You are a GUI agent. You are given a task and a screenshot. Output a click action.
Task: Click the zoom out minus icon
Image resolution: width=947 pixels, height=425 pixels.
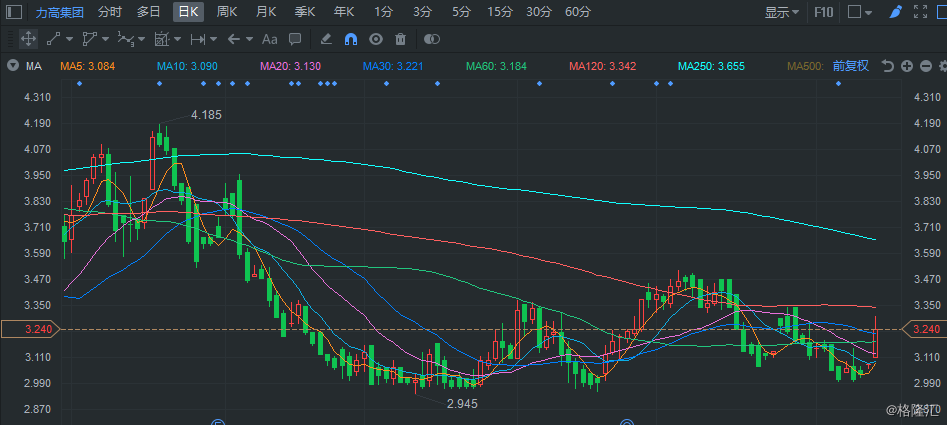tap(925, 66)
